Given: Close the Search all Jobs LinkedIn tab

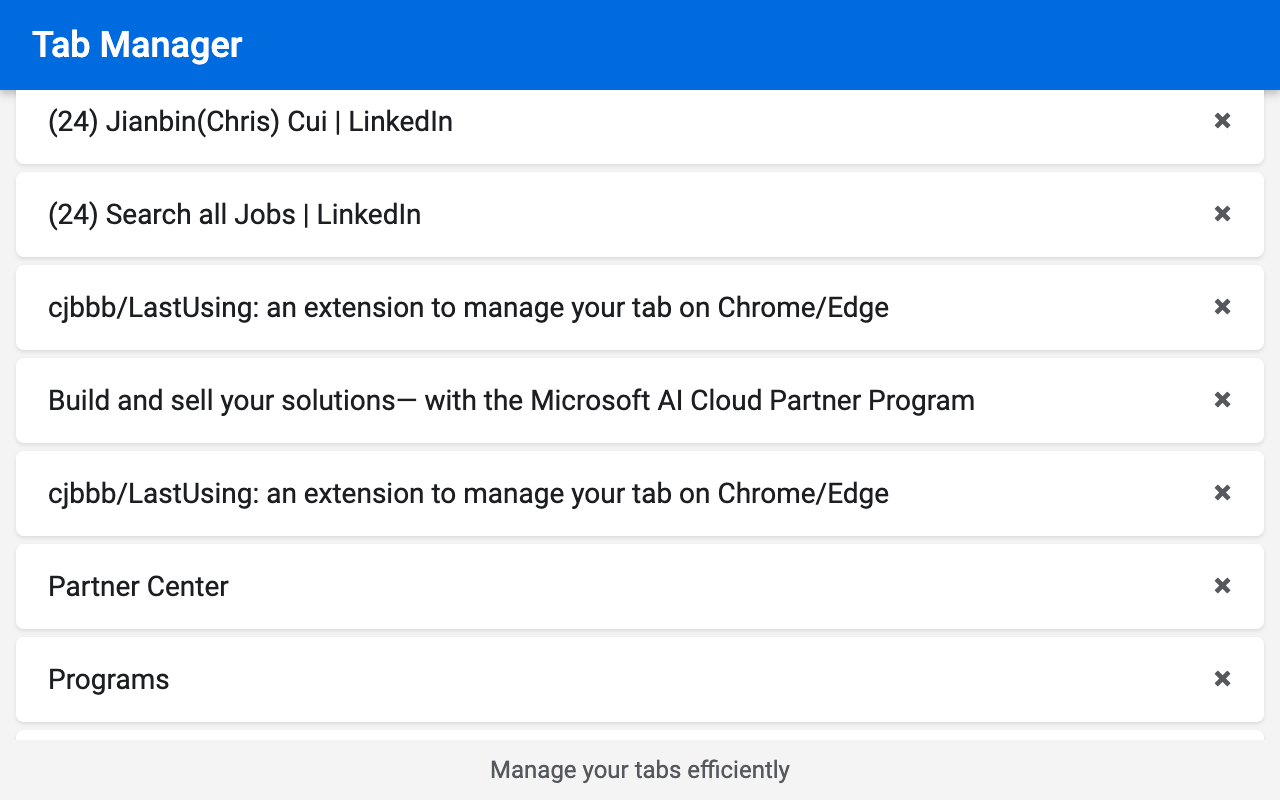Looking at the screenshot, I should pyautogui.click(x=1222, y=214).
